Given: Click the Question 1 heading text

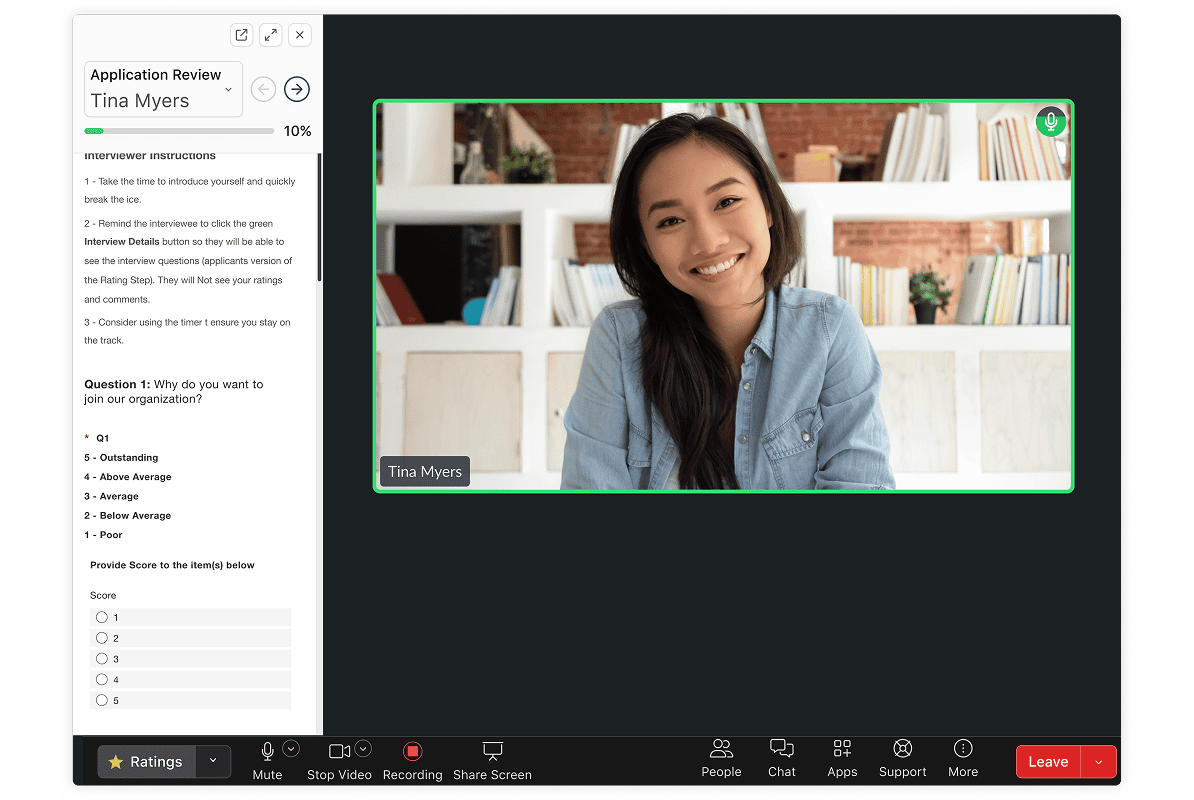Looking at the screenshot, I should [x=174, y=391].
